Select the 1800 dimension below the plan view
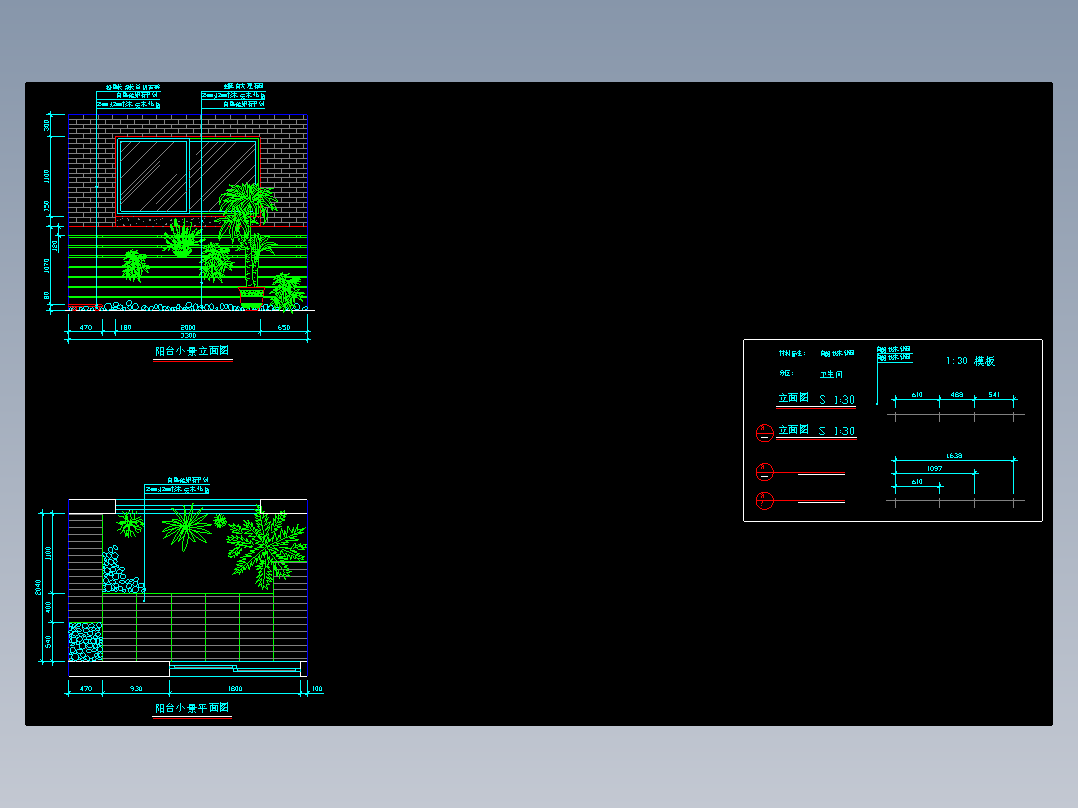1078x808 pixels. [234, 688]
